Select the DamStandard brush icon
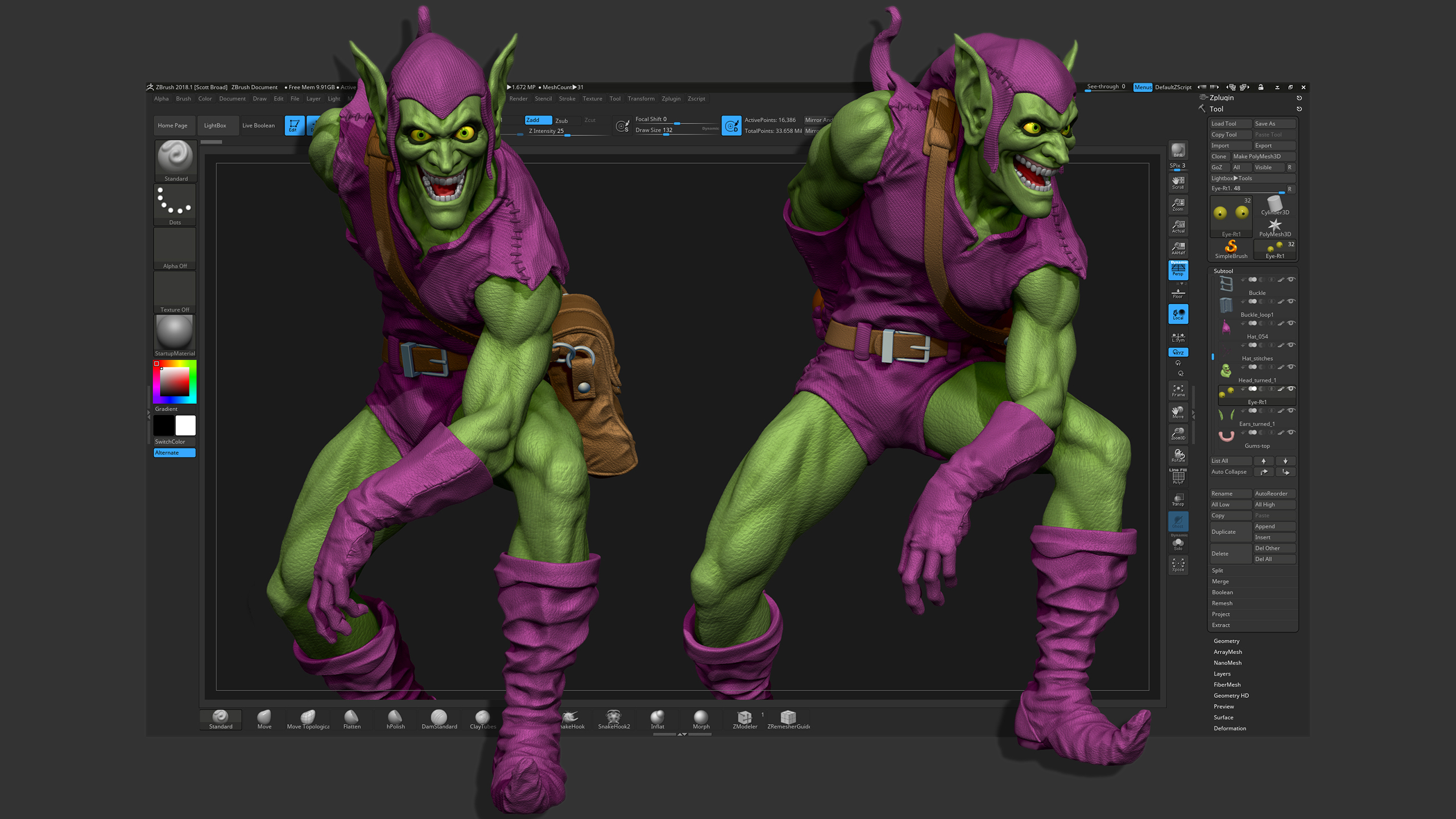Image resolution: width=1456 pixels, height=819 pixels. 439,719
